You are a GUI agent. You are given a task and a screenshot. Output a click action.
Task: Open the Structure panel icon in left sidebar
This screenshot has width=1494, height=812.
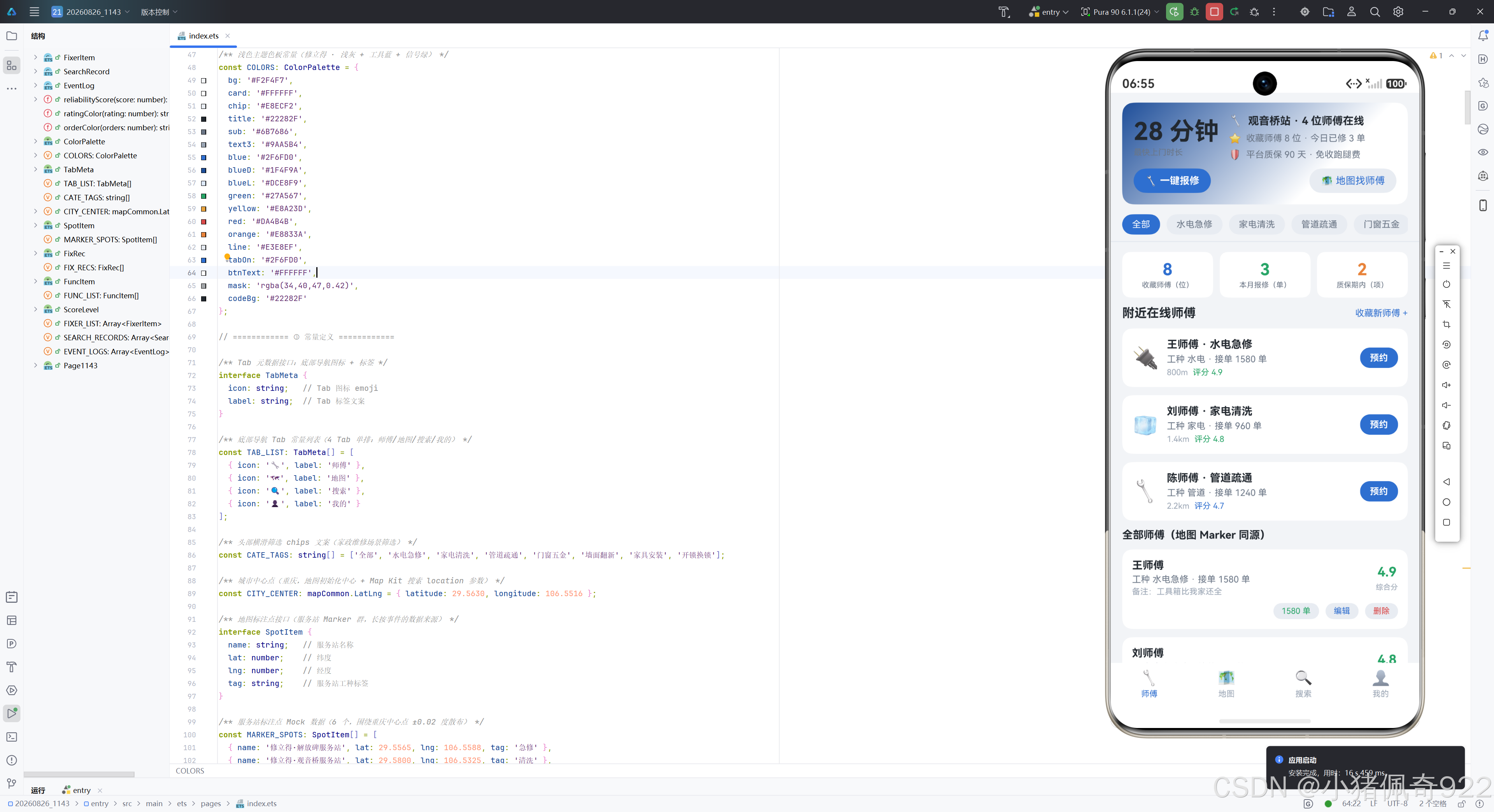pos(12,65)
